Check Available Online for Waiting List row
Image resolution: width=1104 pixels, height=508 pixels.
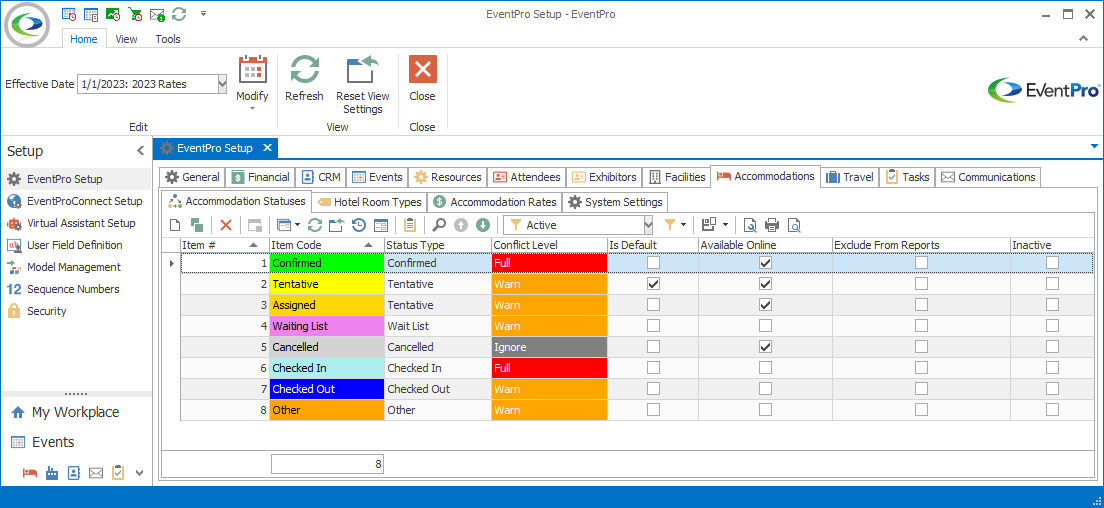(x=765, y=326)
